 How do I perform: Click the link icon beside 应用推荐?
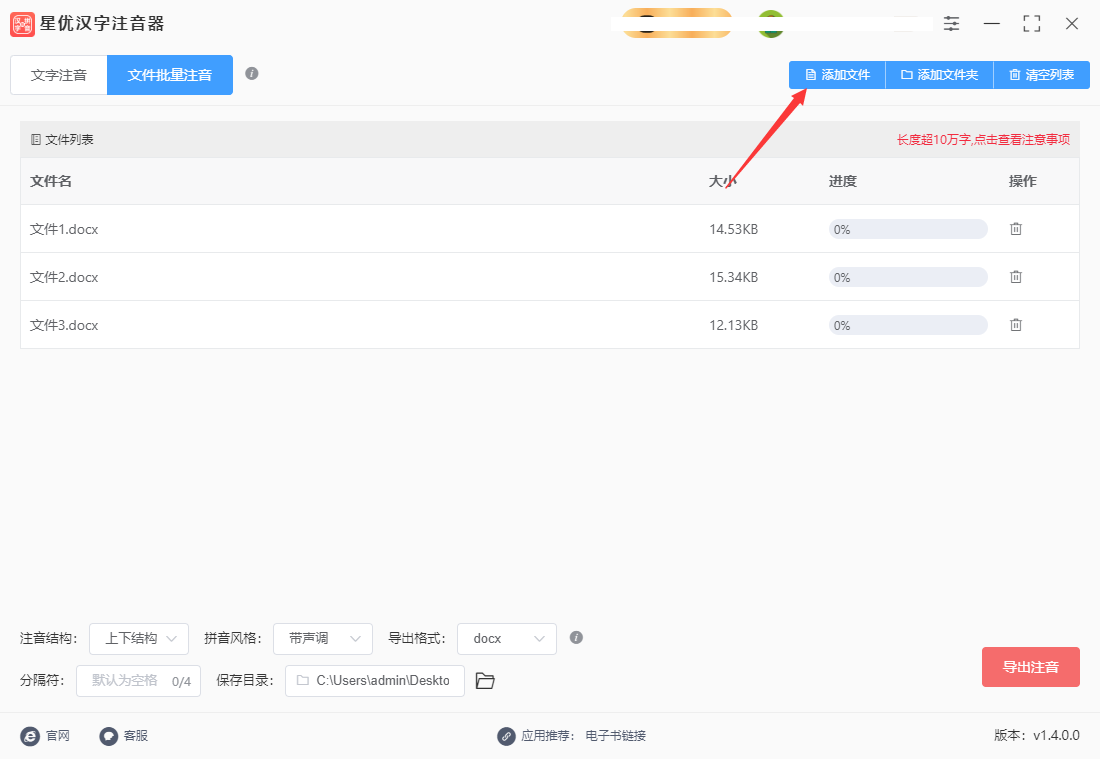pyautogui.click(x=506, y=736)
